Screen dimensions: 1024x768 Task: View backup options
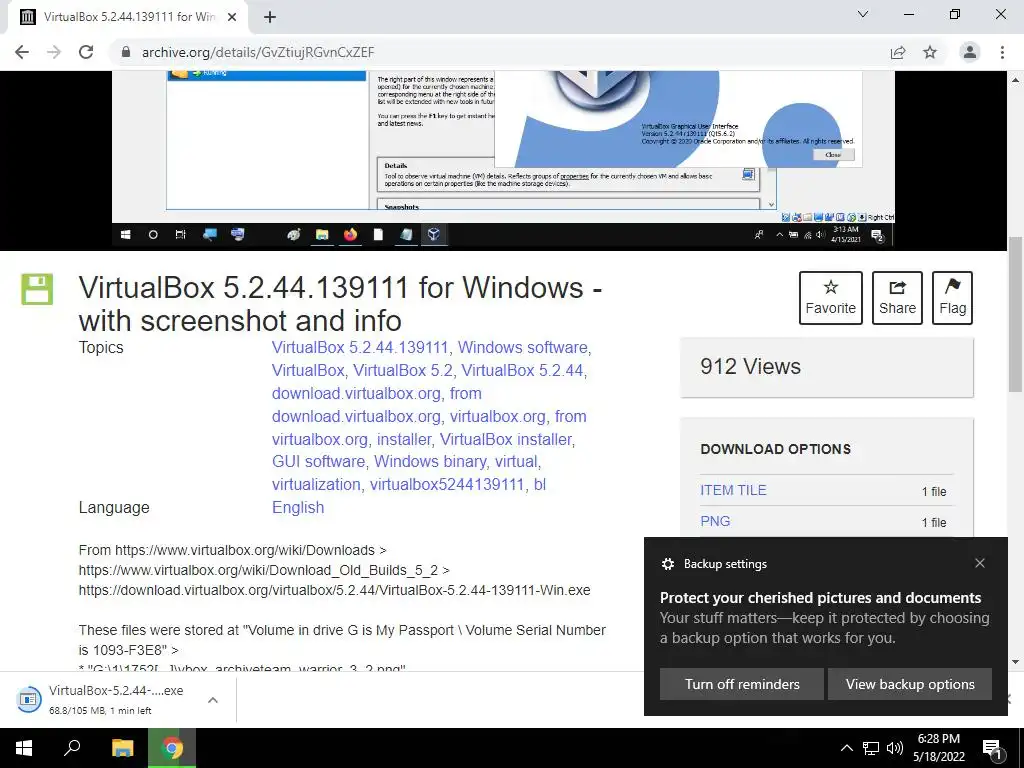point(910,684)
